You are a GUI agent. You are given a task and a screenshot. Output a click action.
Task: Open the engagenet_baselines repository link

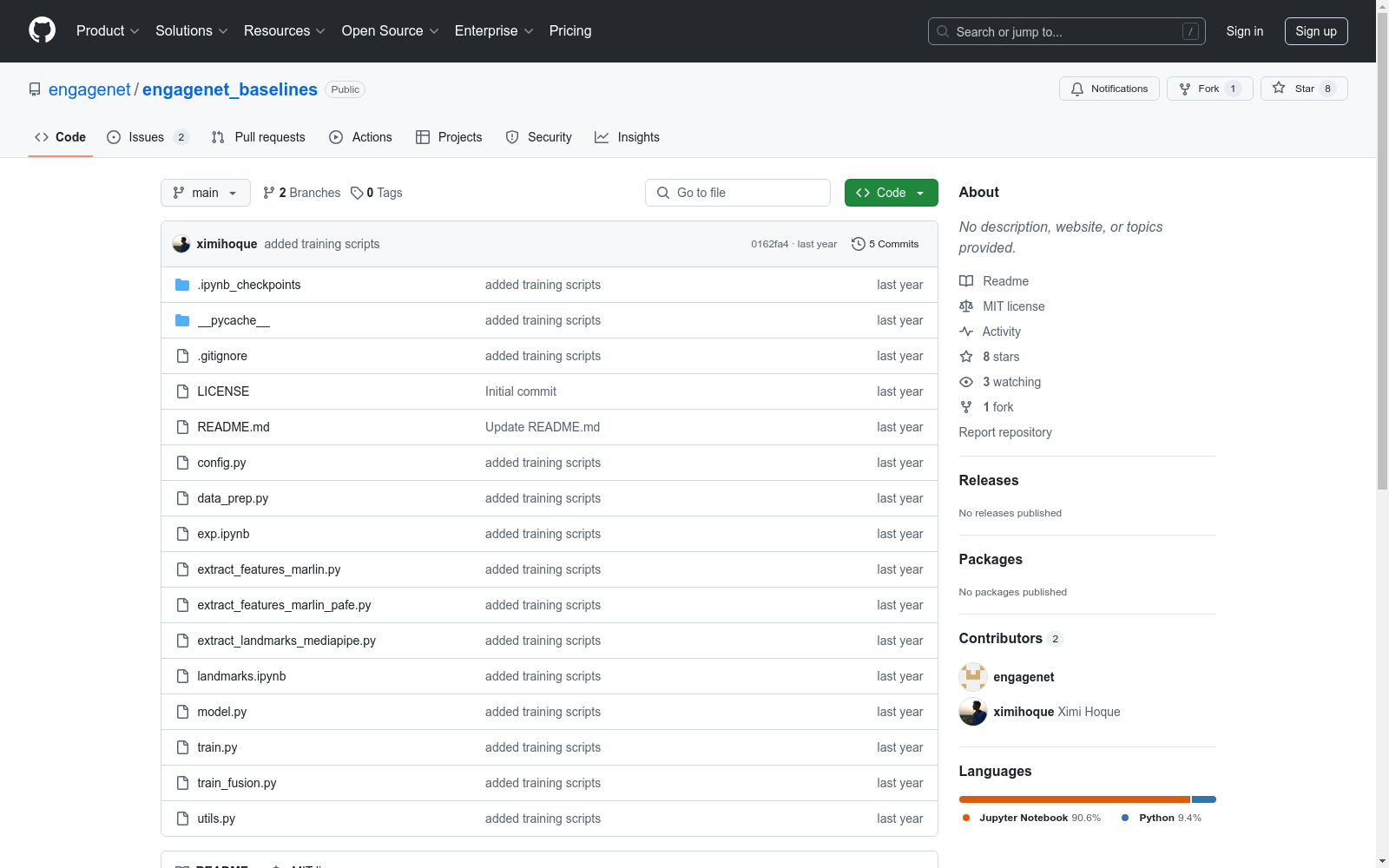coord(230,89)
